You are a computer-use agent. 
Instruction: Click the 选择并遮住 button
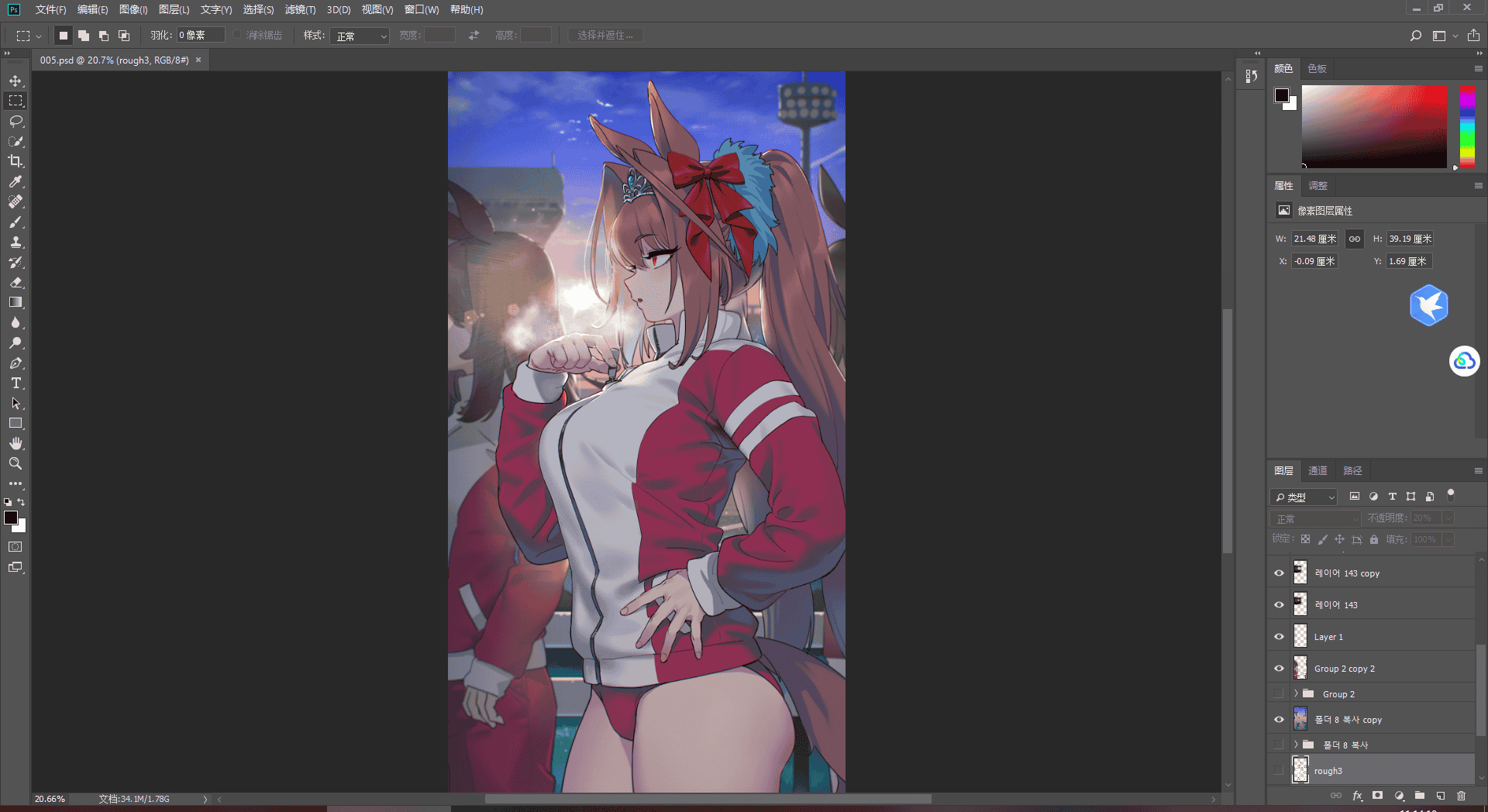[605, 36]
